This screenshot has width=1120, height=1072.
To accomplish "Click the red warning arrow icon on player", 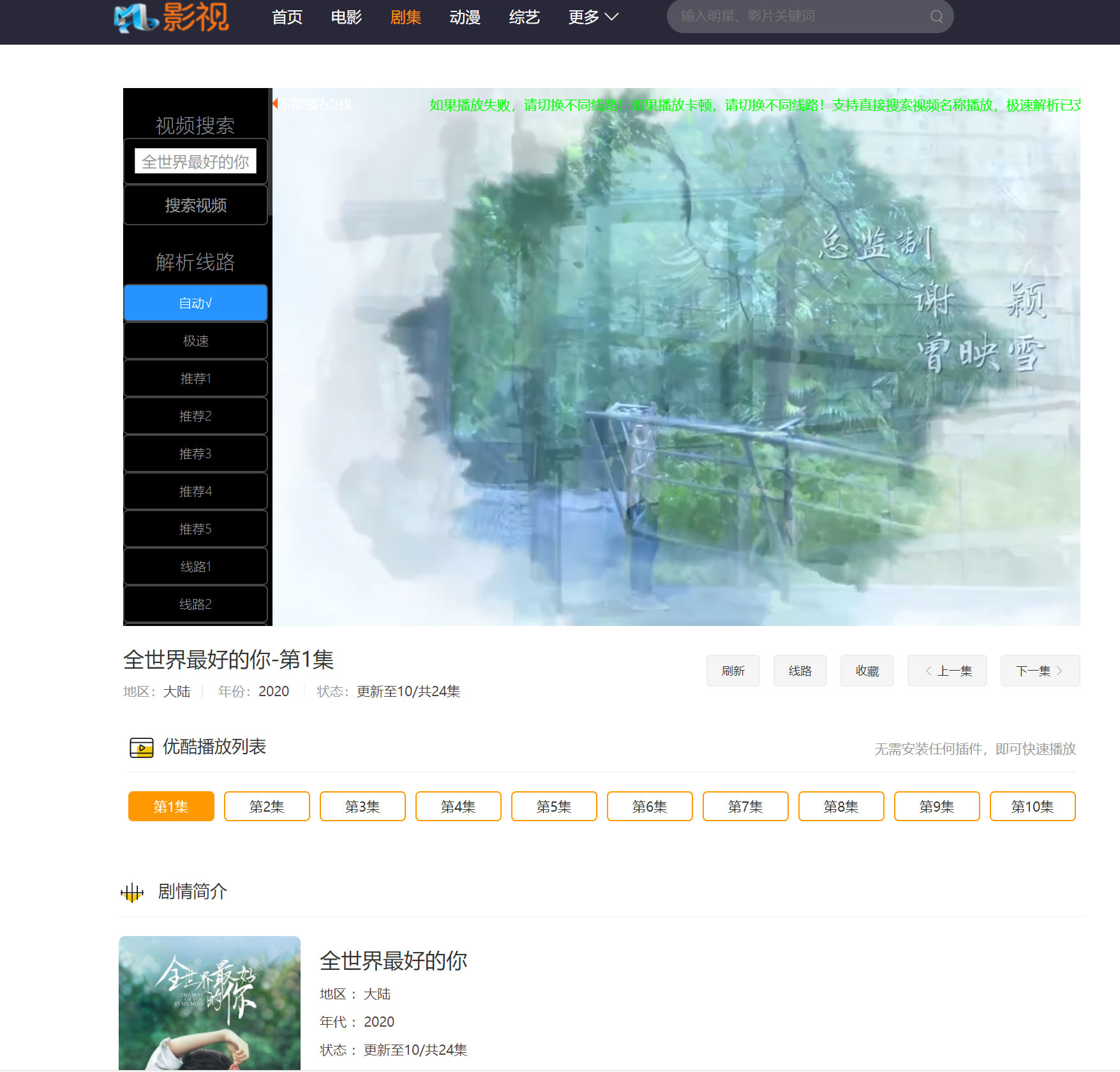I will (x=276, y=103).
